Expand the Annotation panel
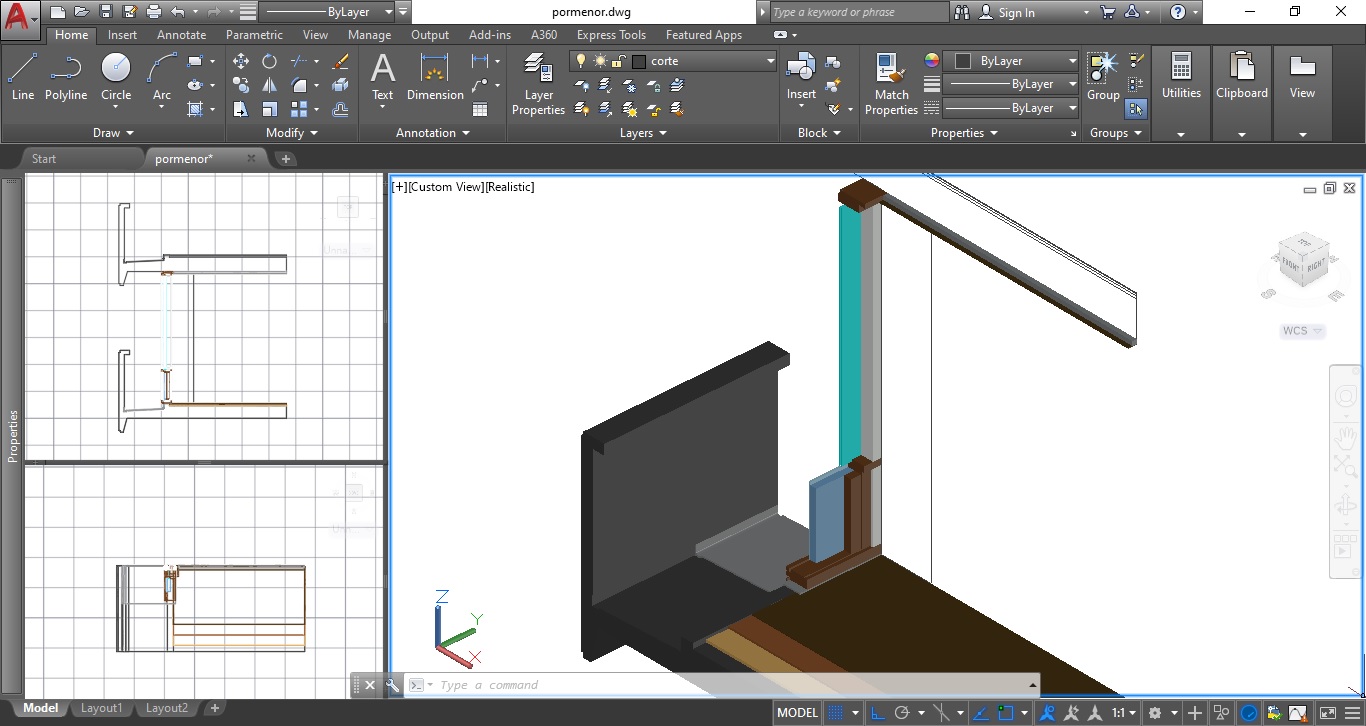 433,132
